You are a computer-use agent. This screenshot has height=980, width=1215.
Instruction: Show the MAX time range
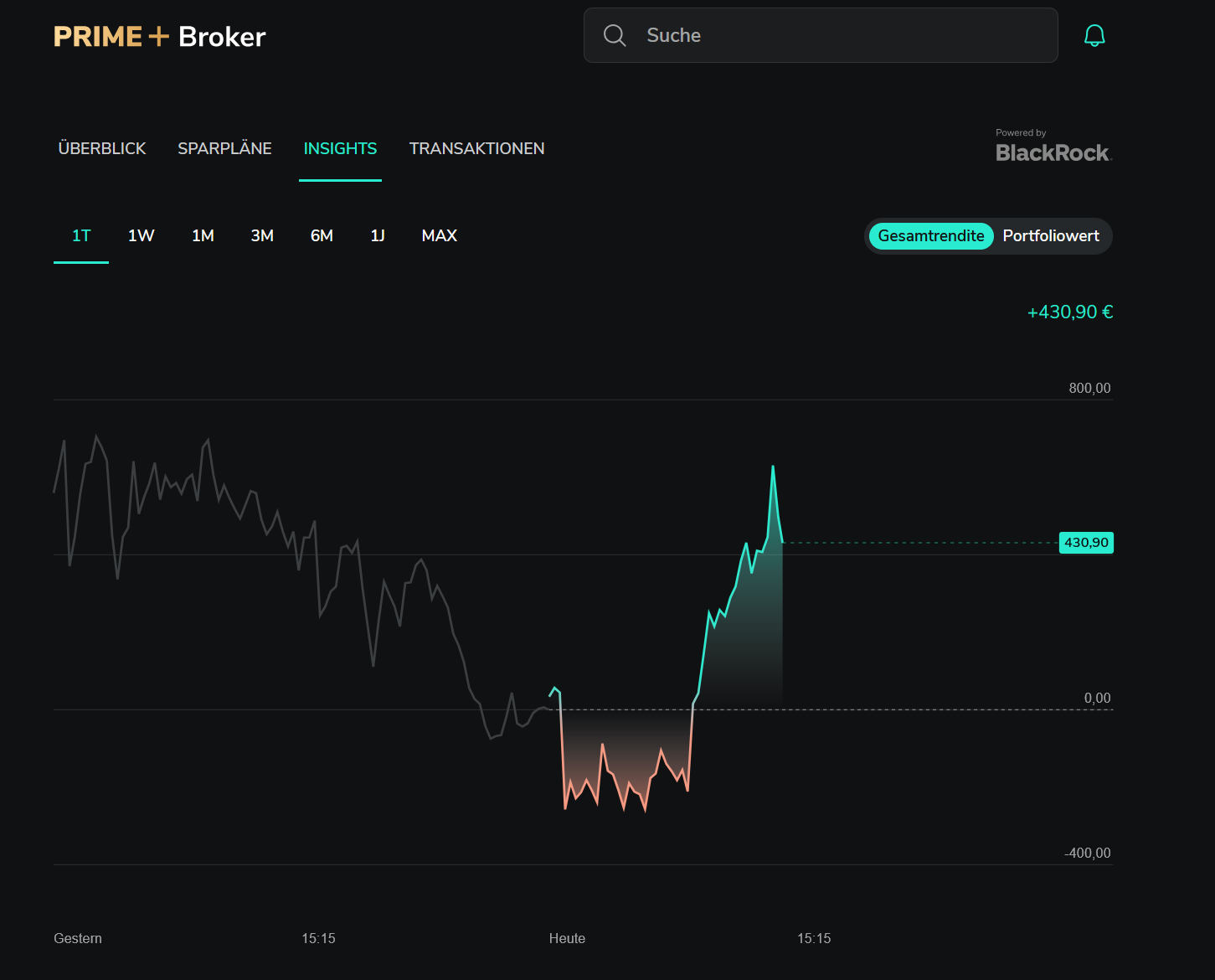440,235
